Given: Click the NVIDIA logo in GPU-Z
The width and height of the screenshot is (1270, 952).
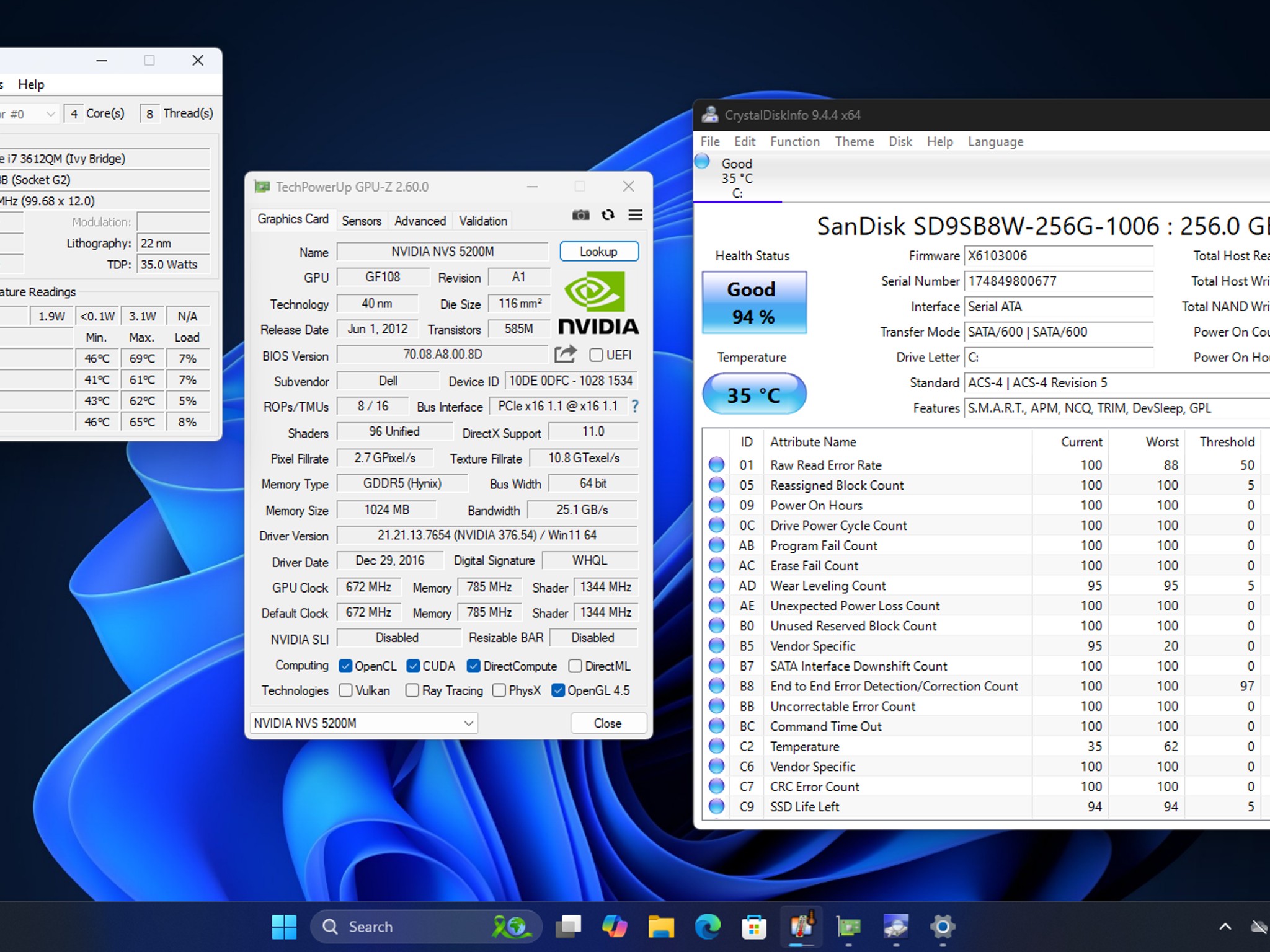Looking at the screenshot, I should click(x=598, y=304).
